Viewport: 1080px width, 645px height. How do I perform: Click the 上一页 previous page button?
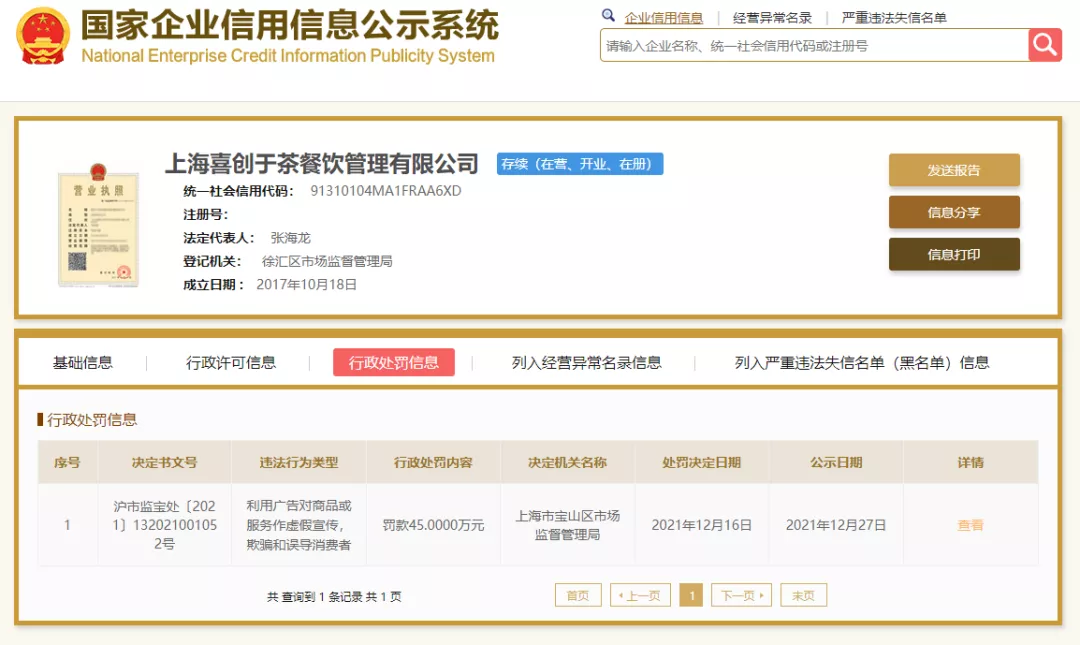point(640,595)
